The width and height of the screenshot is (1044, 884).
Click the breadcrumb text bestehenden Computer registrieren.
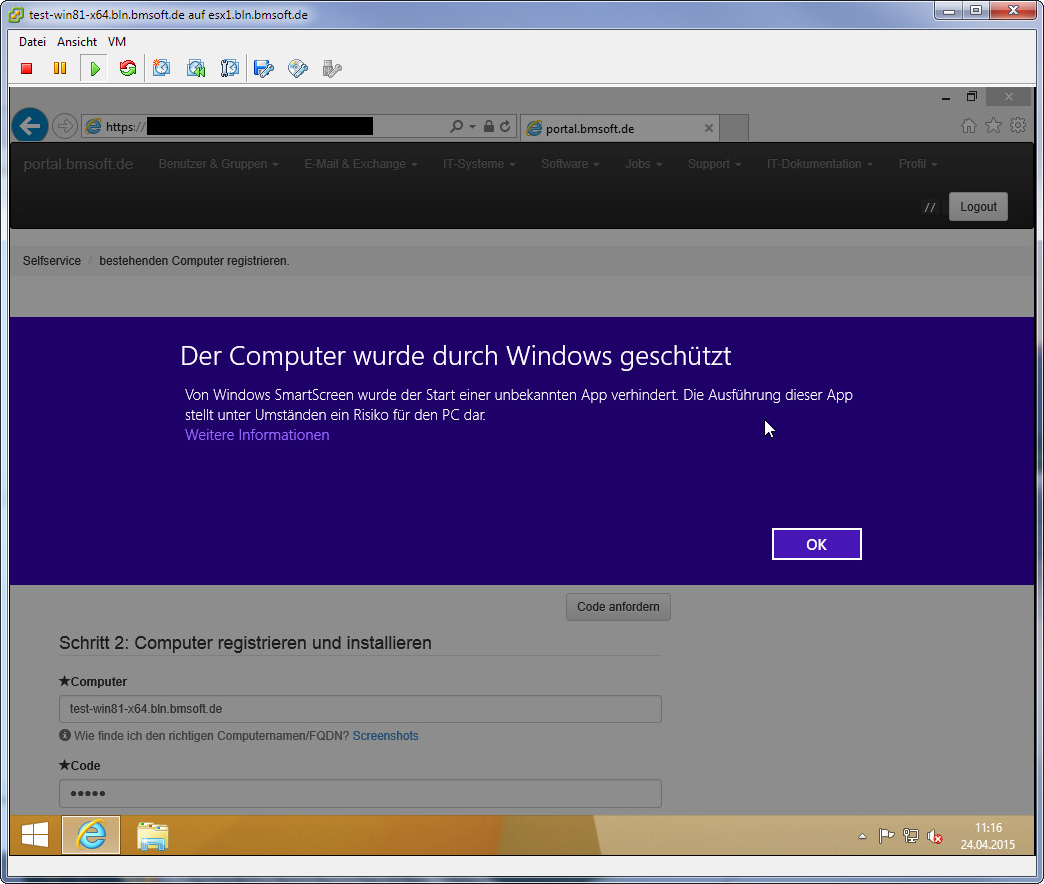point(194,261)
